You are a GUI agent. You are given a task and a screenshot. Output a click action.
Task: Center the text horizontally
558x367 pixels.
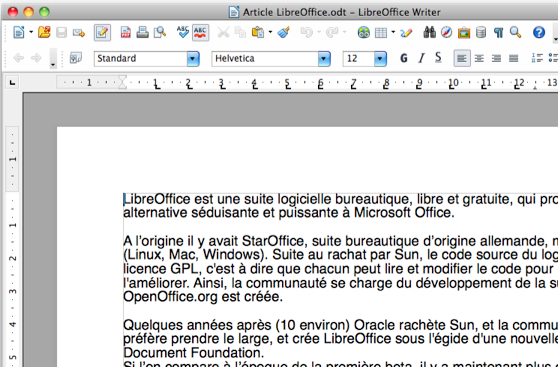coord(479,58)
